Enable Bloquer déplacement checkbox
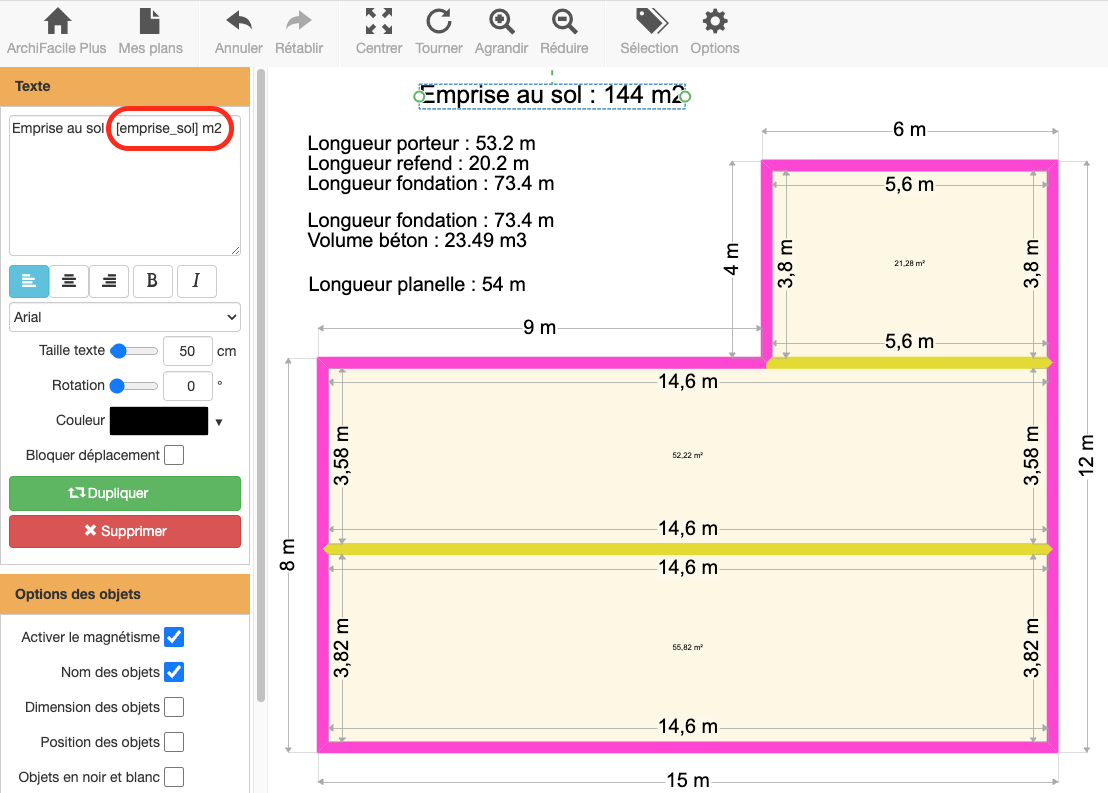 [x=174, y=455]
